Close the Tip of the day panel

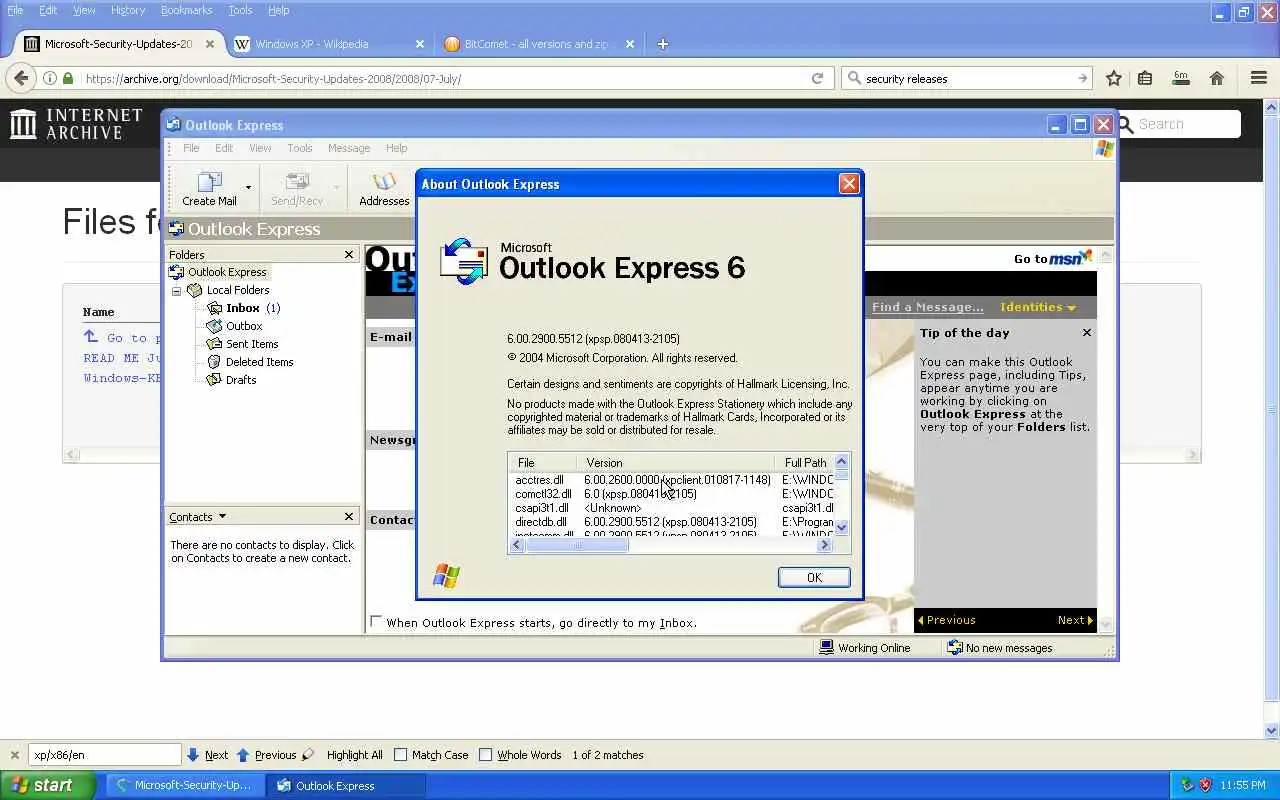[1087, 332]
